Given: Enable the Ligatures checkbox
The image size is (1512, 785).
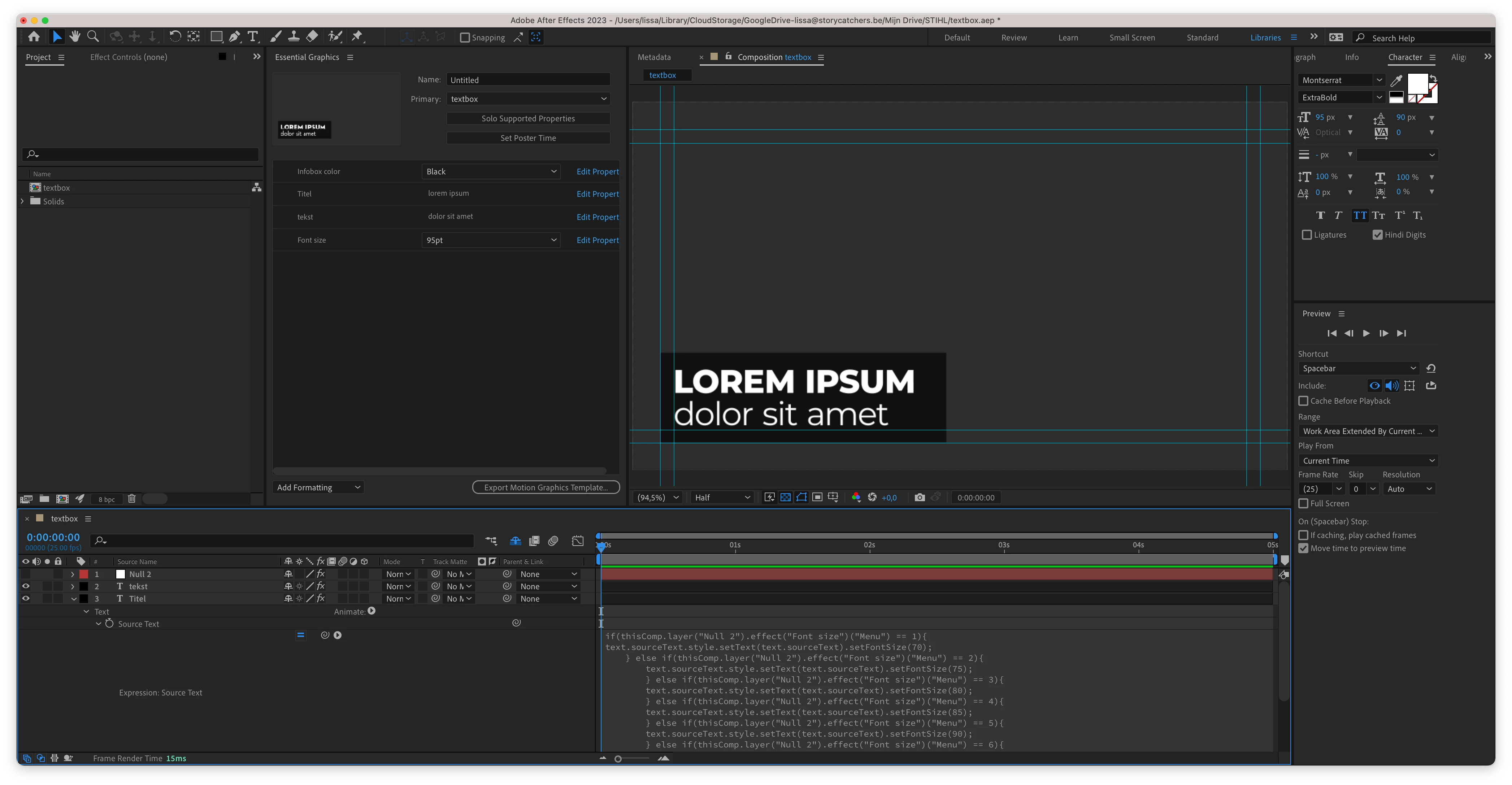Looking at the screenshot, I should [1307, 235].
